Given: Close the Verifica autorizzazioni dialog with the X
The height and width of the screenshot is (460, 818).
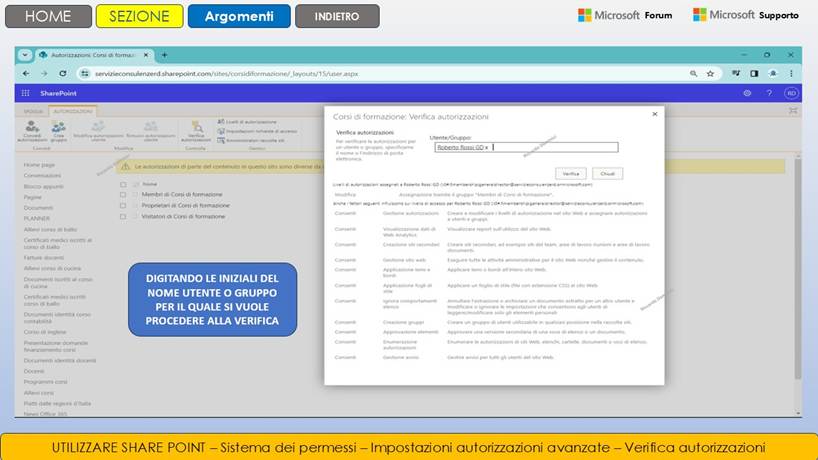Looking at the screenshot, I should 655,114.
